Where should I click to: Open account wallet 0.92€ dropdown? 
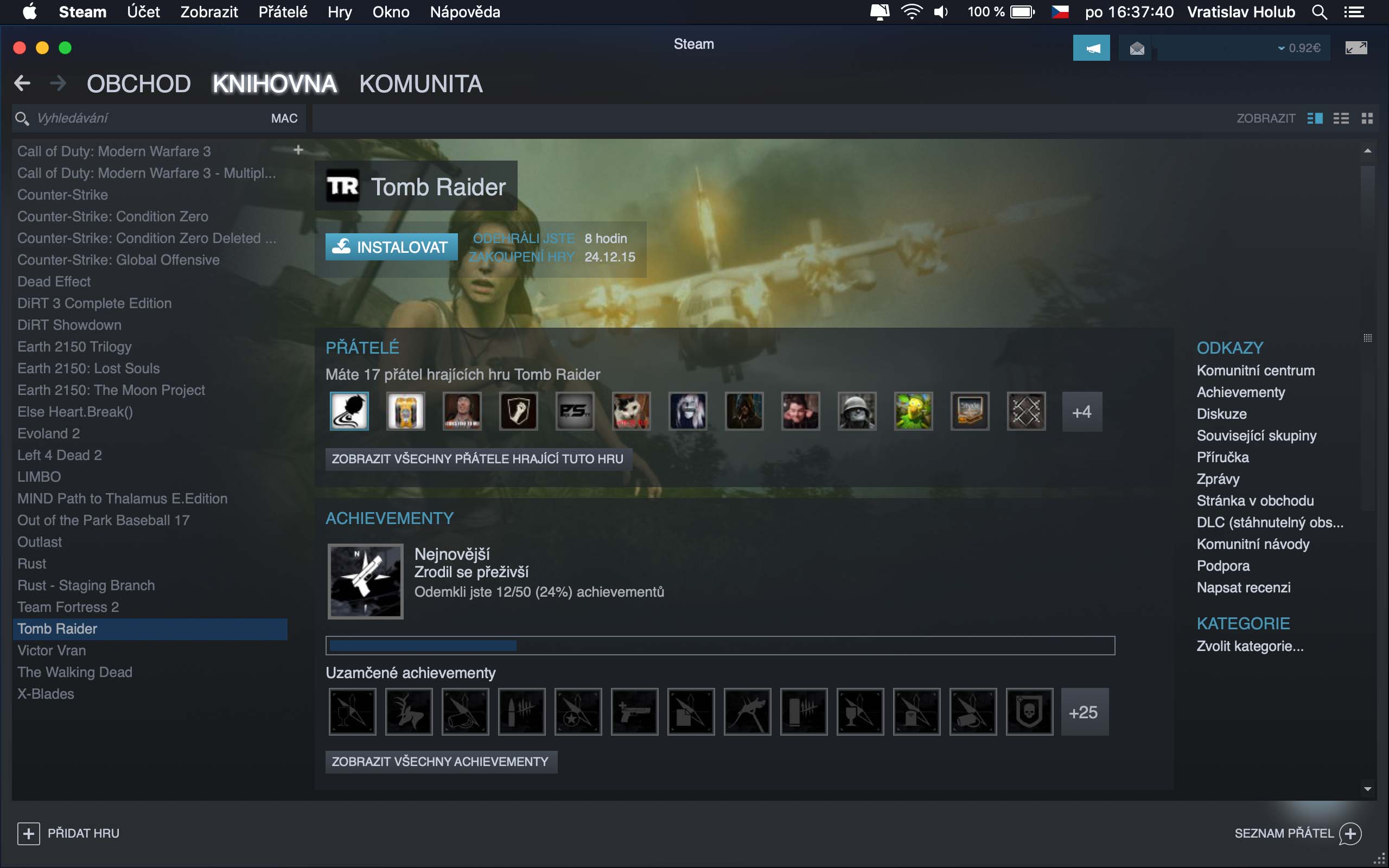pos(1298,48)
